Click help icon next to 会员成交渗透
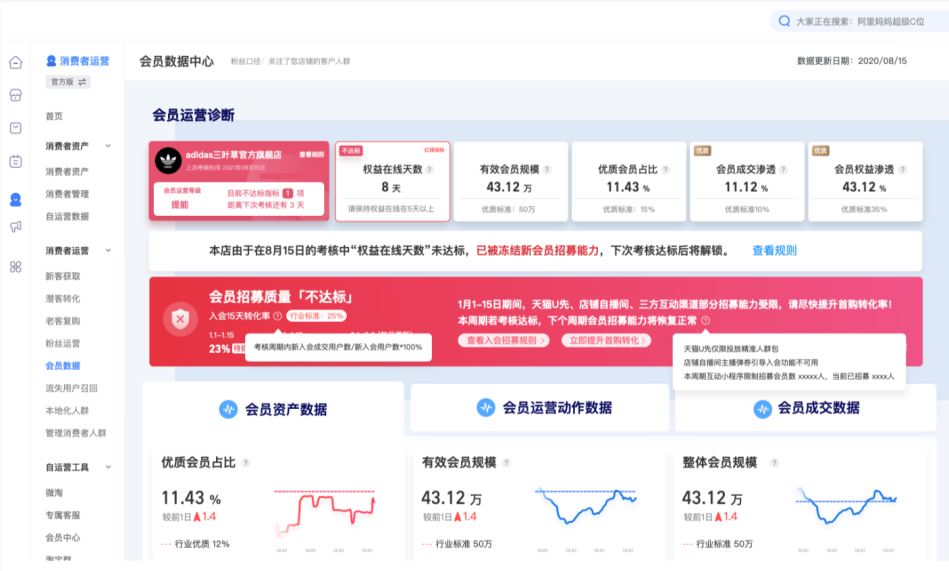 tap(783, 170)
